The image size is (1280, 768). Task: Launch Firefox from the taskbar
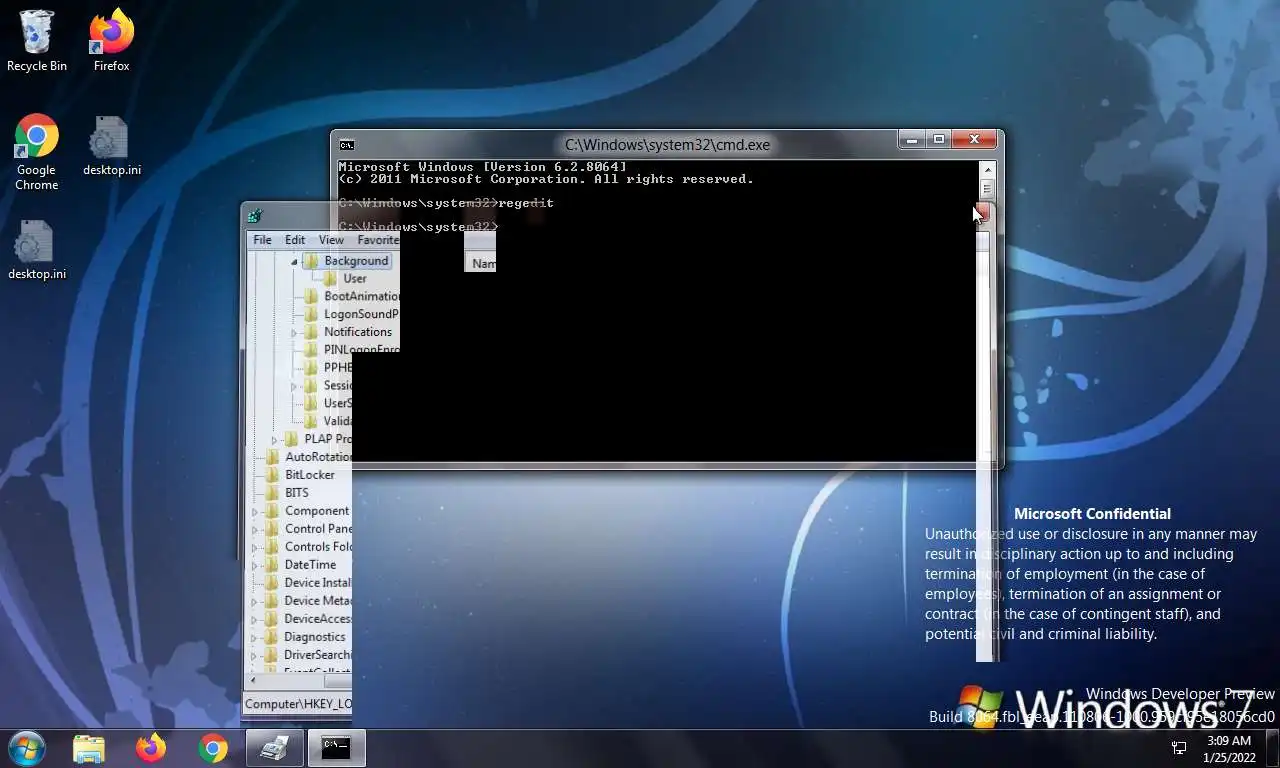[x=151, y=748]
